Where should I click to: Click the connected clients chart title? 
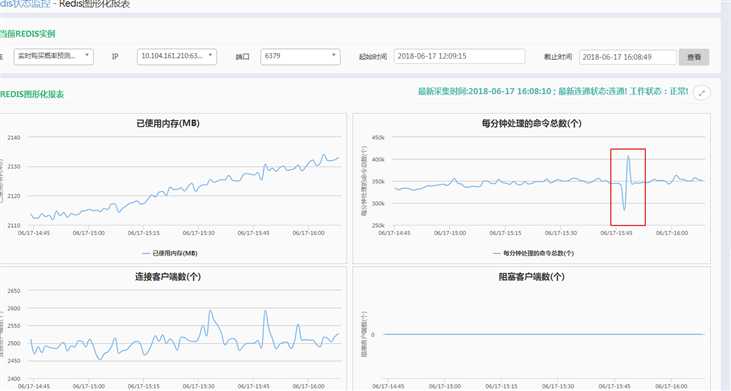tap(168, 277)
